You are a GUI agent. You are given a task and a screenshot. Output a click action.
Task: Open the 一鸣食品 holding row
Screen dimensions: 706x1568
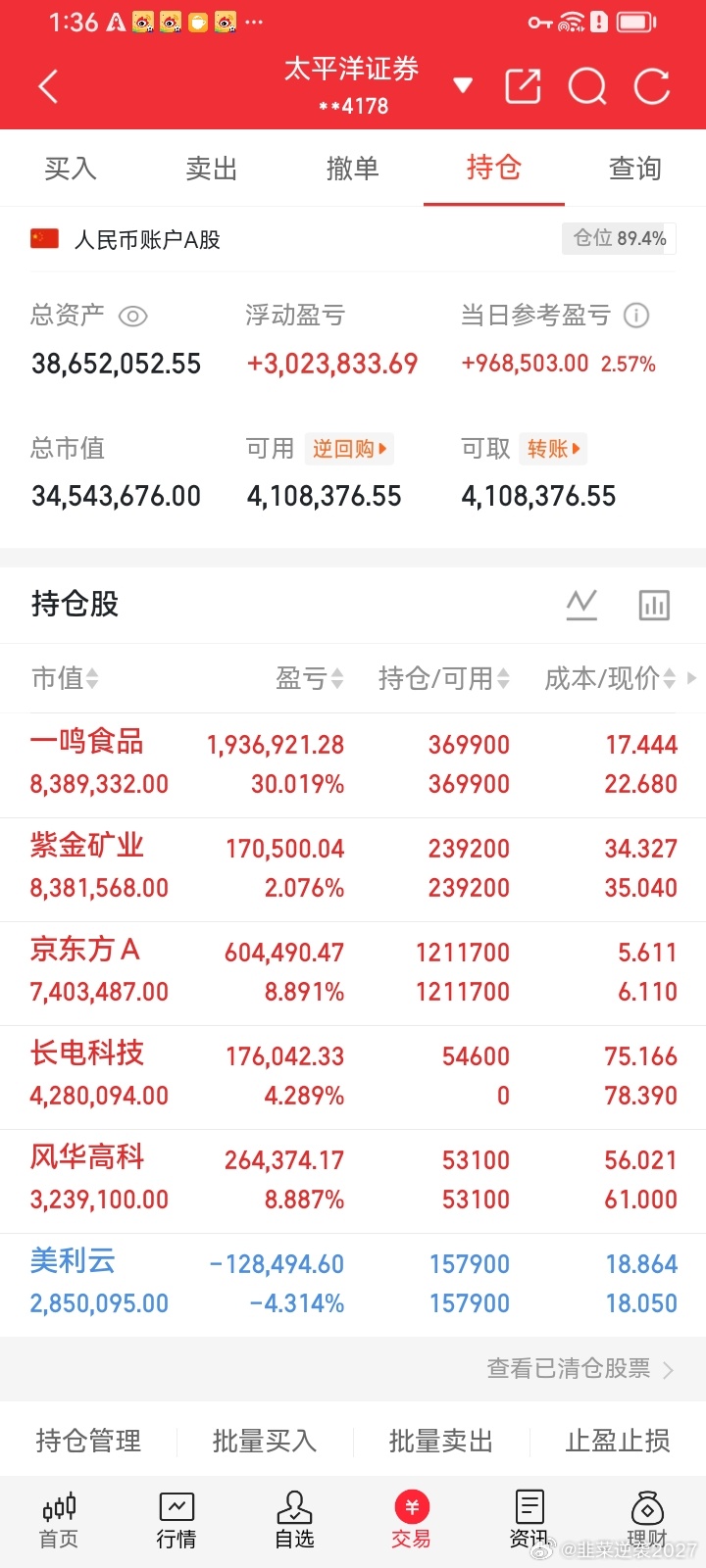tap(353, 765)
